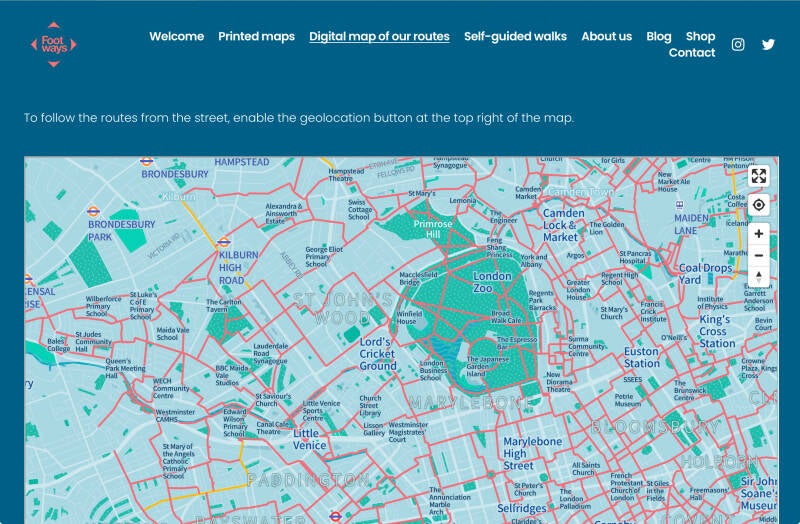Click The Carlton Tavern label
Image resolution: width=800 pixels, height=524 pixels.
(x=223, y=306)
